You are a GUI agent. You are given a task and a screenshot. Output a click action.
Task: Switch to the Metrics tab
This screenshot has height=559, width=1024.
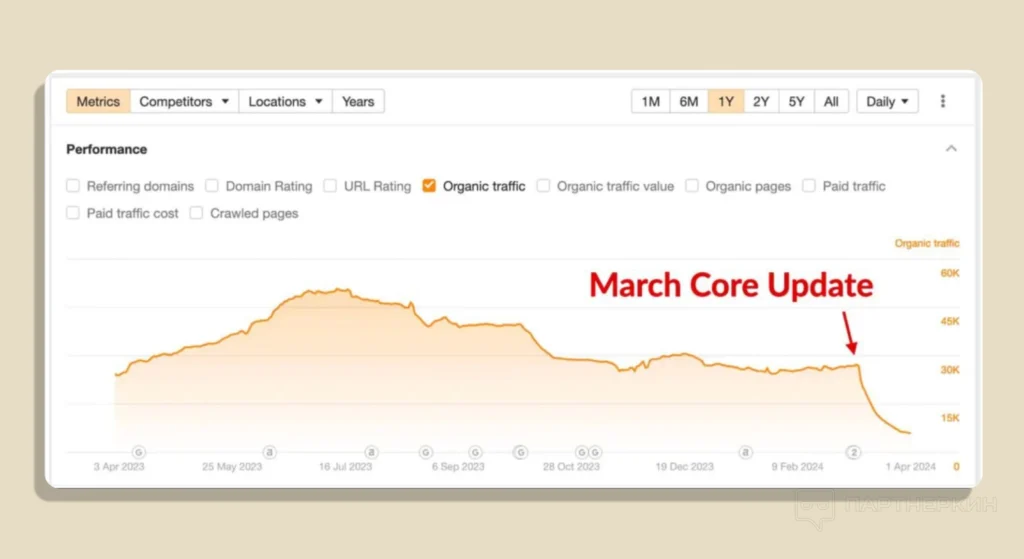(x=98, y=101)
